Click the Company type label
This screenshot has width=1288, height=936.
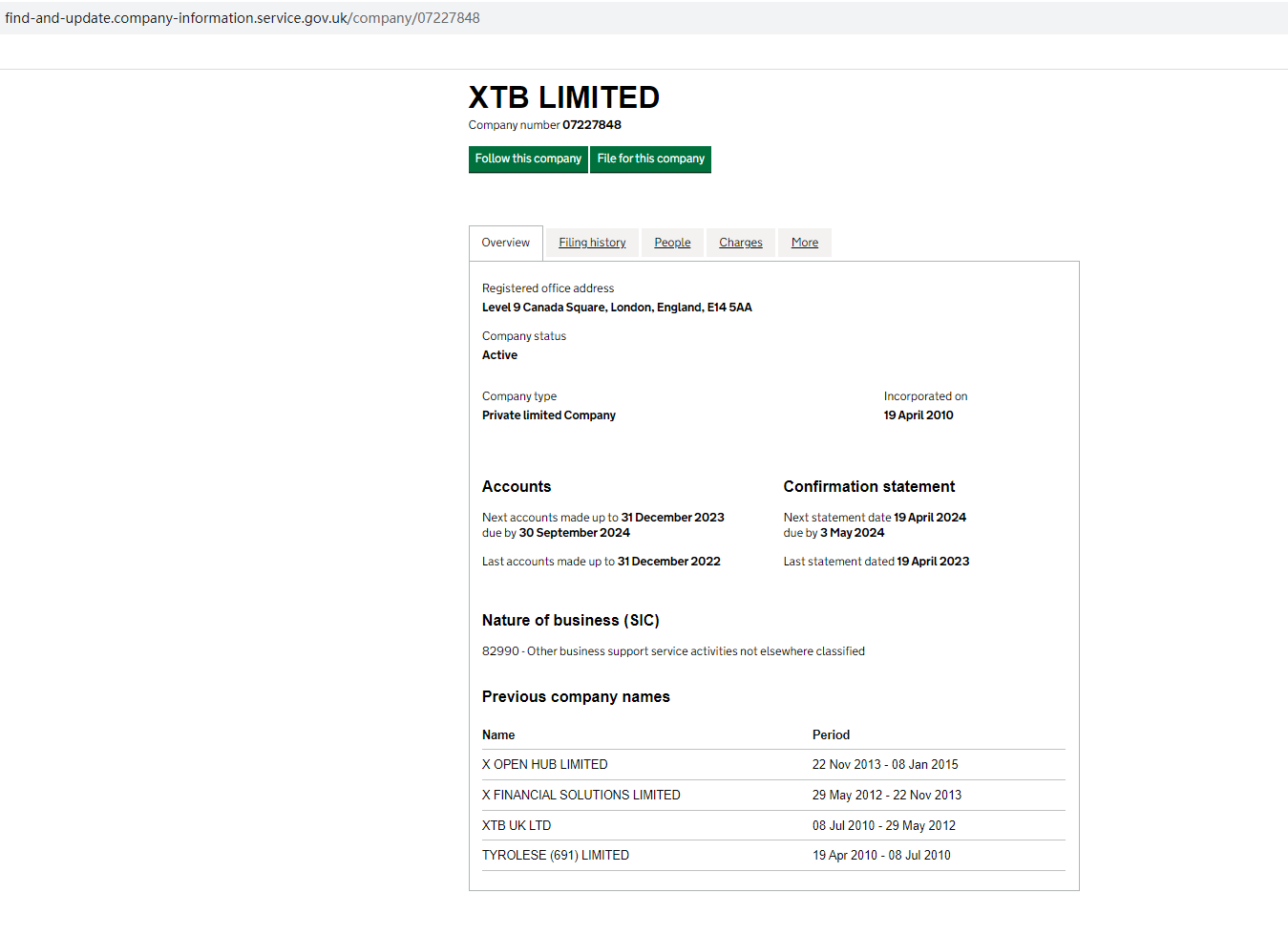[x=519, y=396]
